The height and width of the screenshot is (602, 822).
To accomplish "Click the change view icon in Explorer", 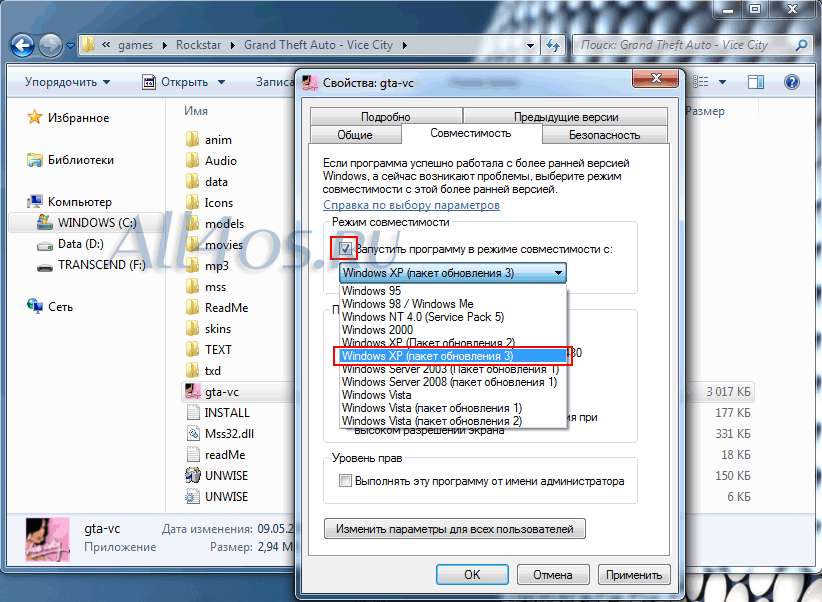I will [x=701, y=82].
